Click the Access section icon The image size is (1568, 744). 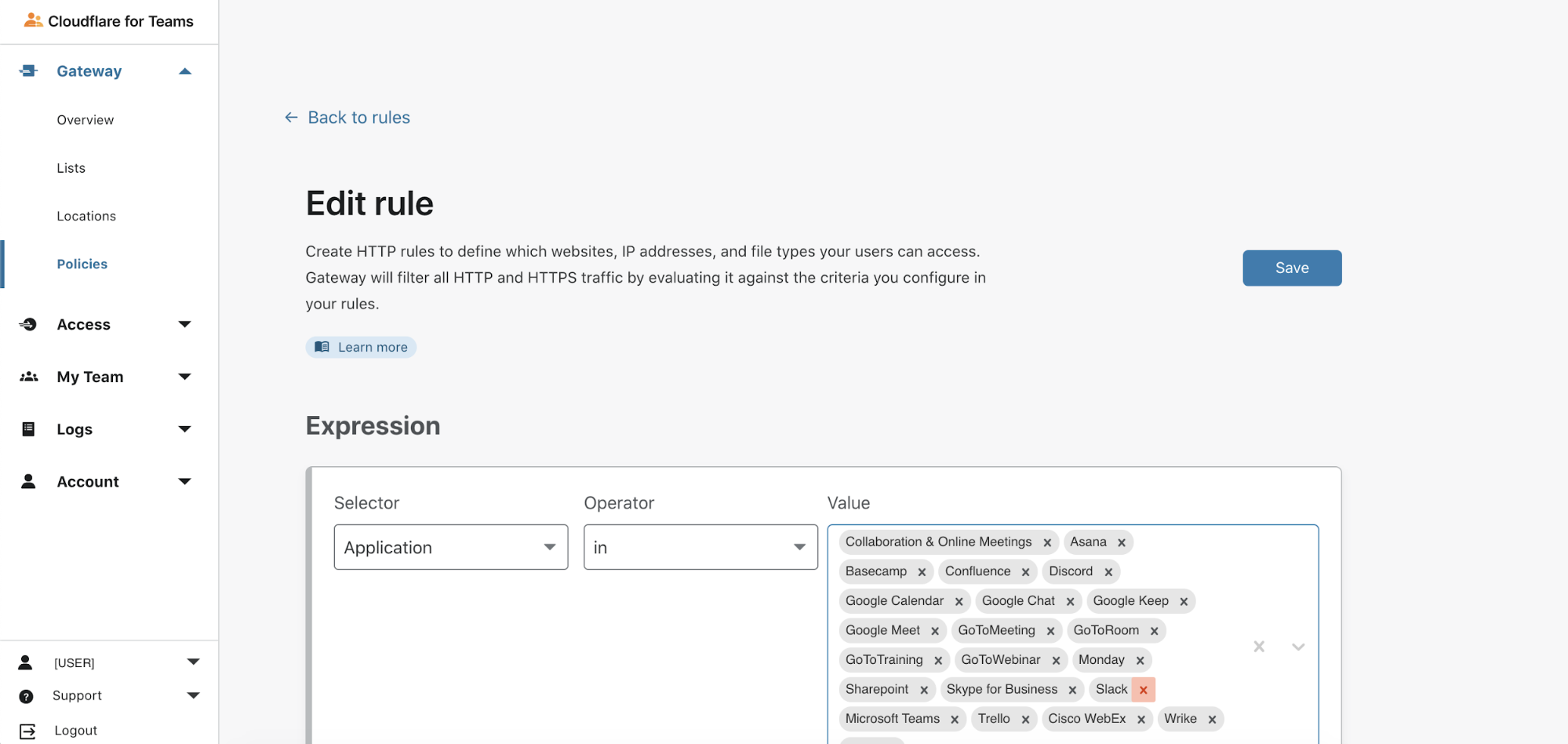click(x=28, y=324)
